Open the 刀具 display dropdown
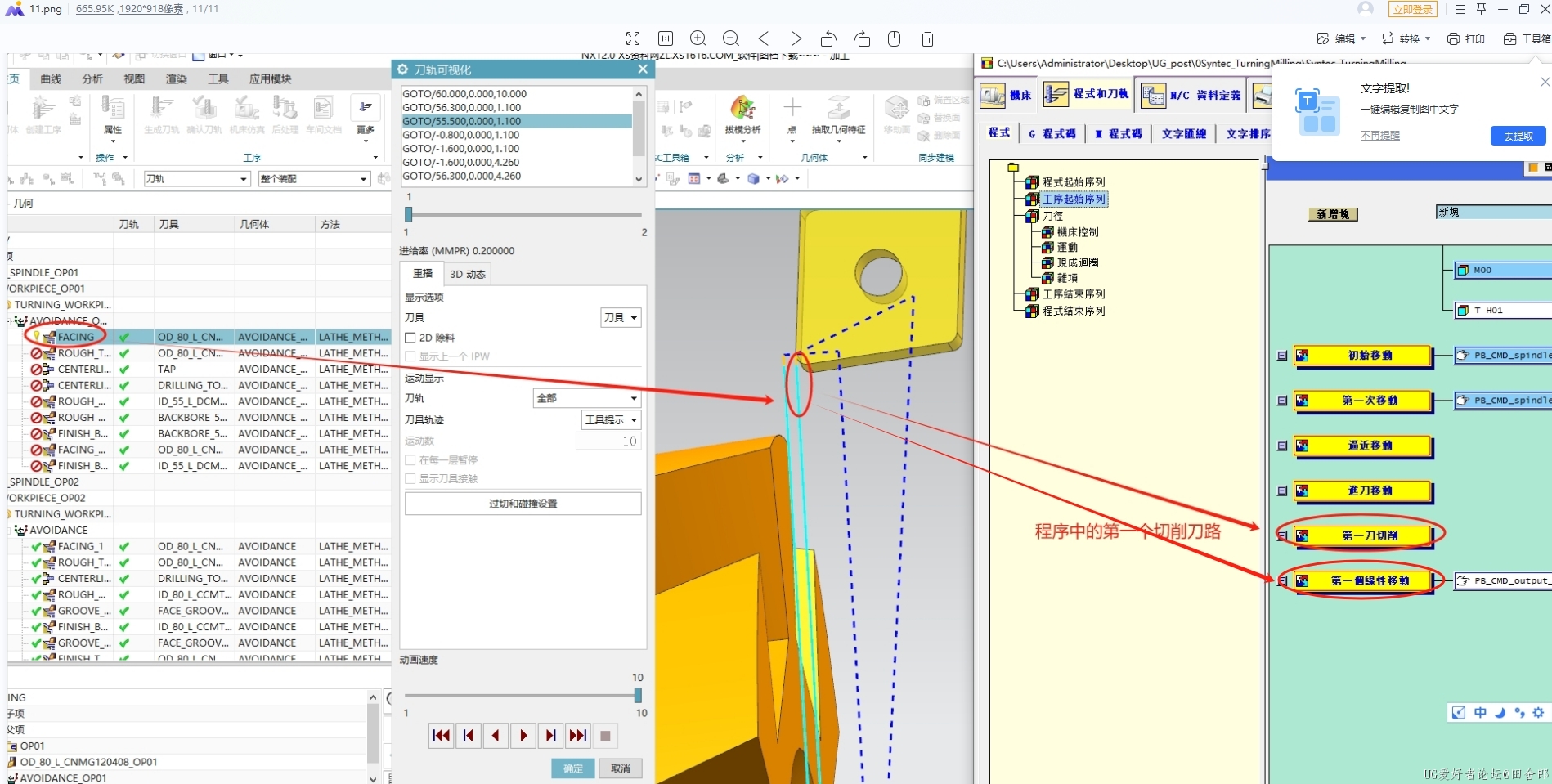Screen dimensions: 1552x784 click(x=621, y=318)
